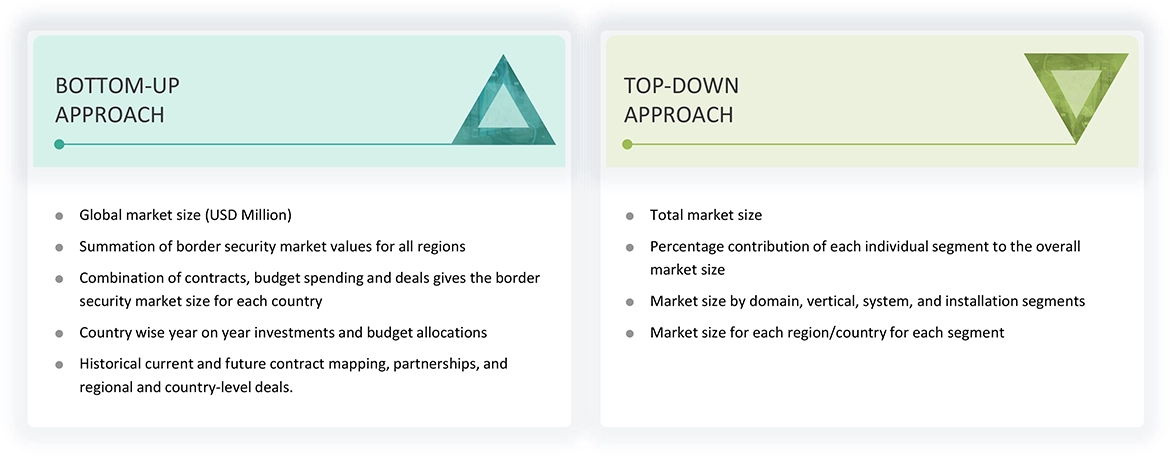Click the green line under Top-Down heading
1170x456 pixels.
click(850, 144)
